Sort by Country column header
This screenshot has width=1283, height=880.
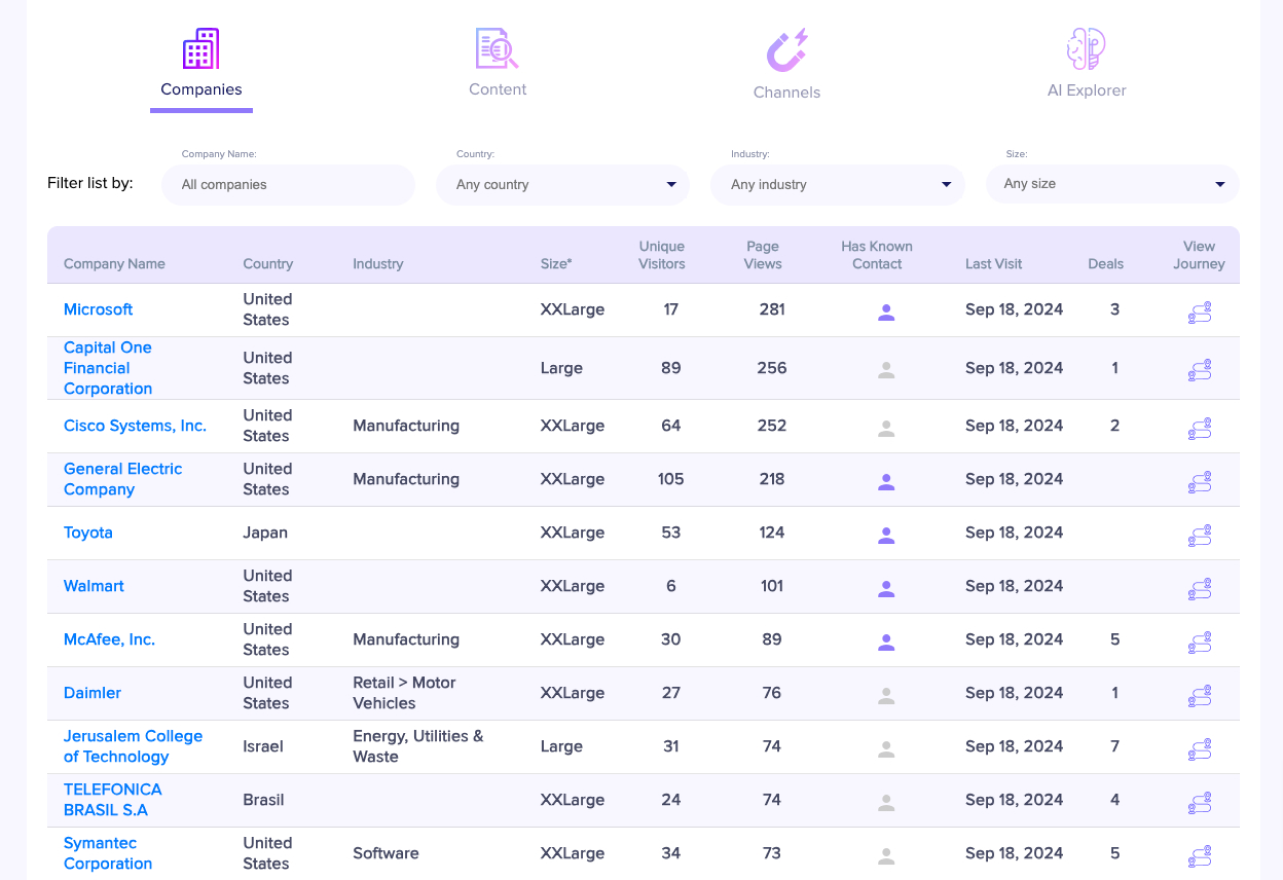point(268,264)
